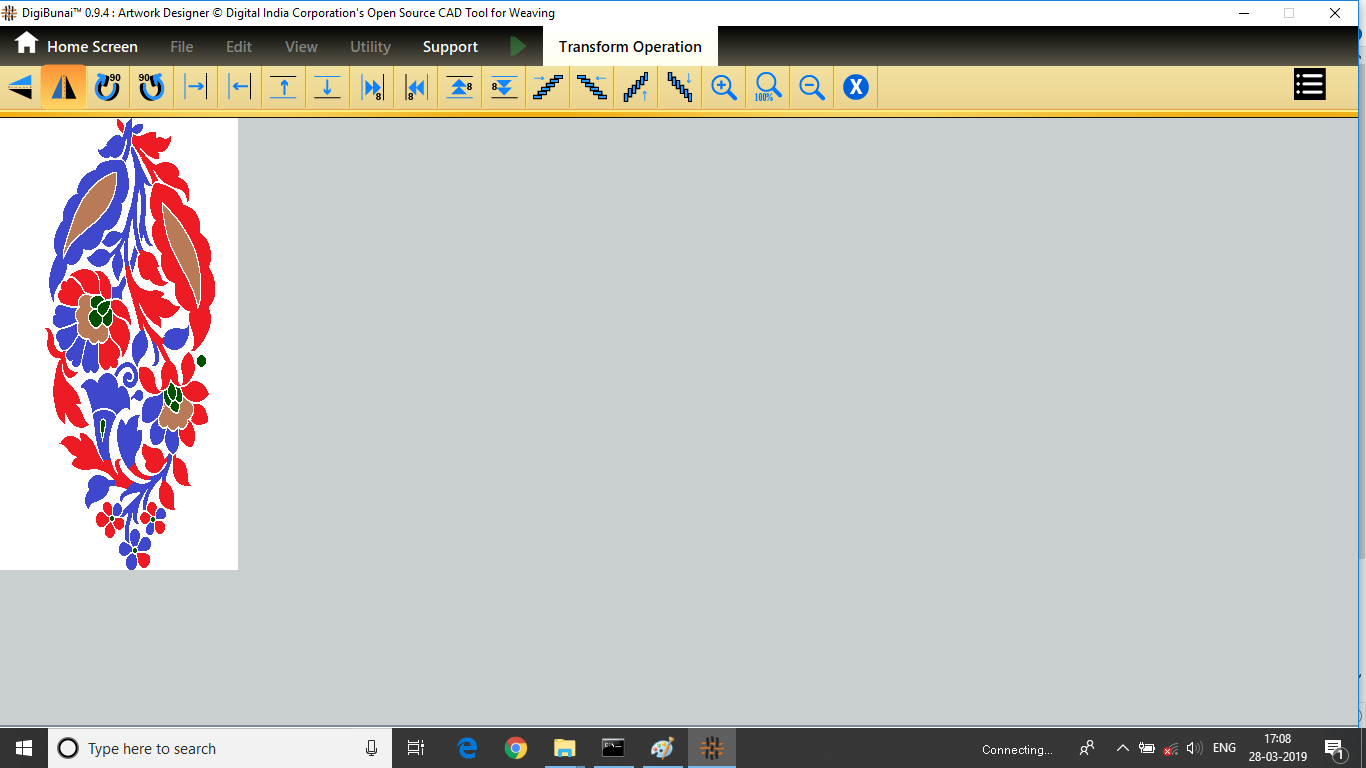The height and width of the screenshot is (768, 1366).
Task: Select the vertical mirror transform icon
Action: pyautogui.click(x=63, y=87)
